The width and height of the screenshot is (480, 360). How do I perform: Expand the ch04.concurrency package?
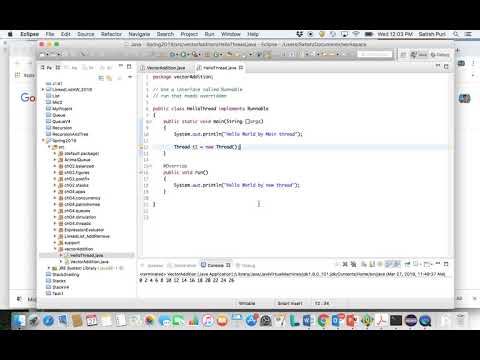(x=55, y=198)
